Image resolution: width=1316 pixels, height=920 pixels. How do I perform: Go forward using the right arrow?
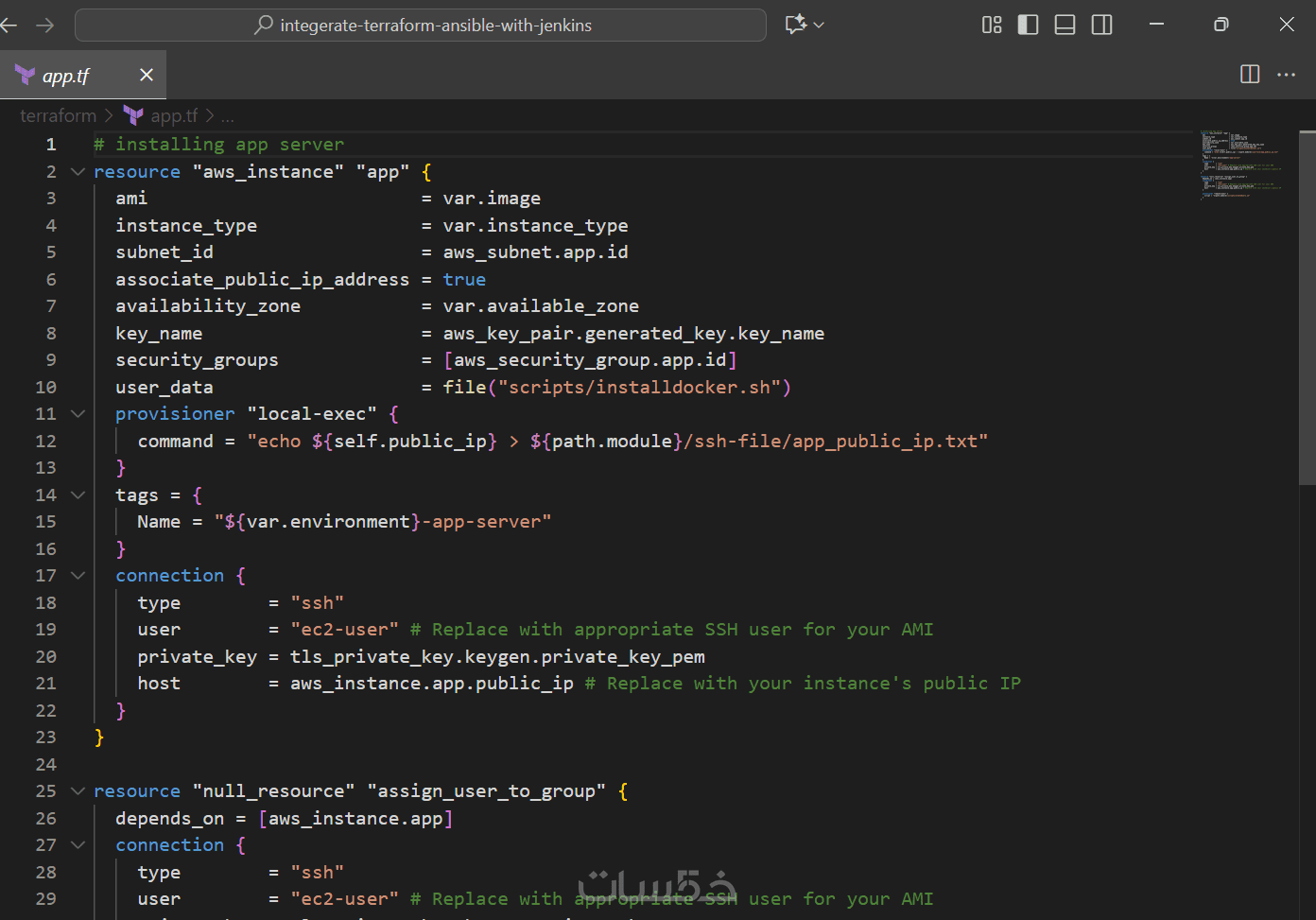coord(44,25)
